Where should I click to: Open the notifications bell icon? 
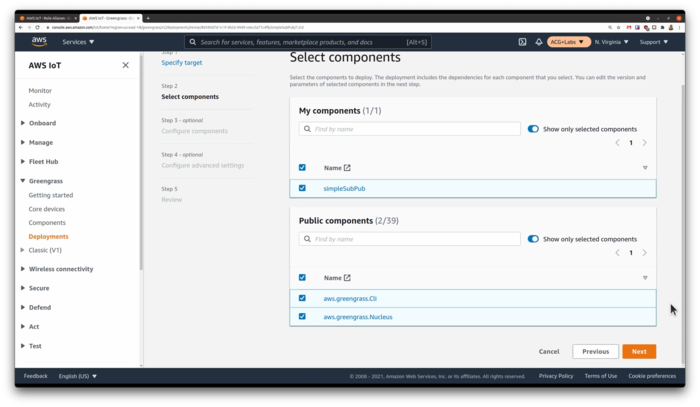coord(538,42)
